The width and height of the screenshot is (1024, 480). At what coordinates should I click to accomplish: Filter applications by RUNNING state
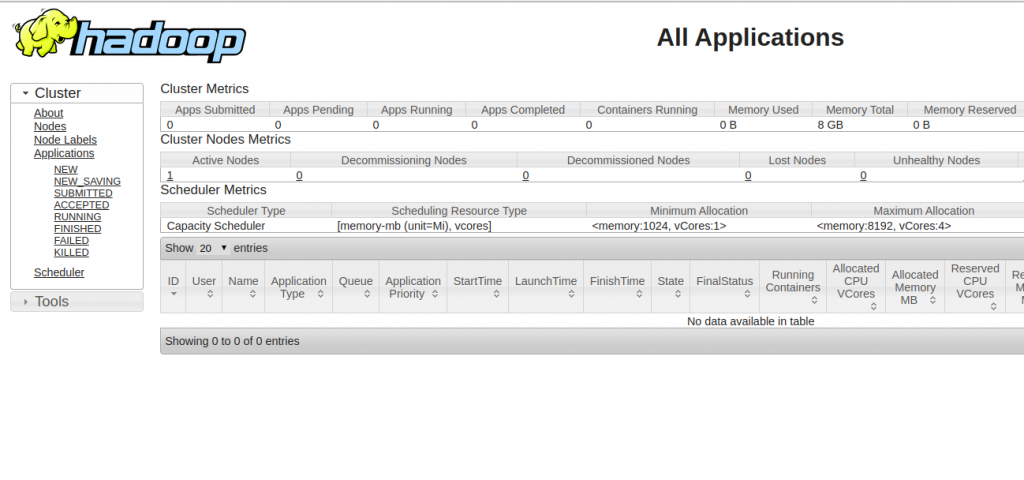[x=77, y=217]
